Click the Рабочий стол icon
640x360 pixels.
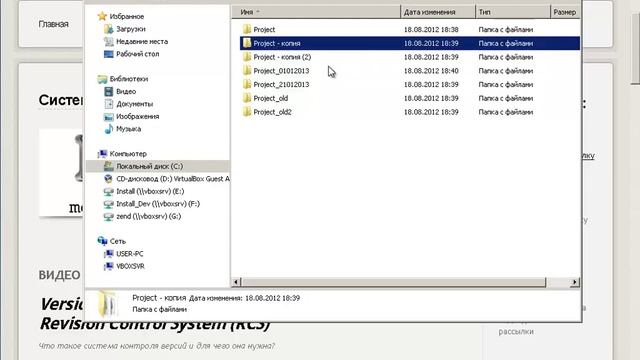pyautogui.click(x=109, y=54)
